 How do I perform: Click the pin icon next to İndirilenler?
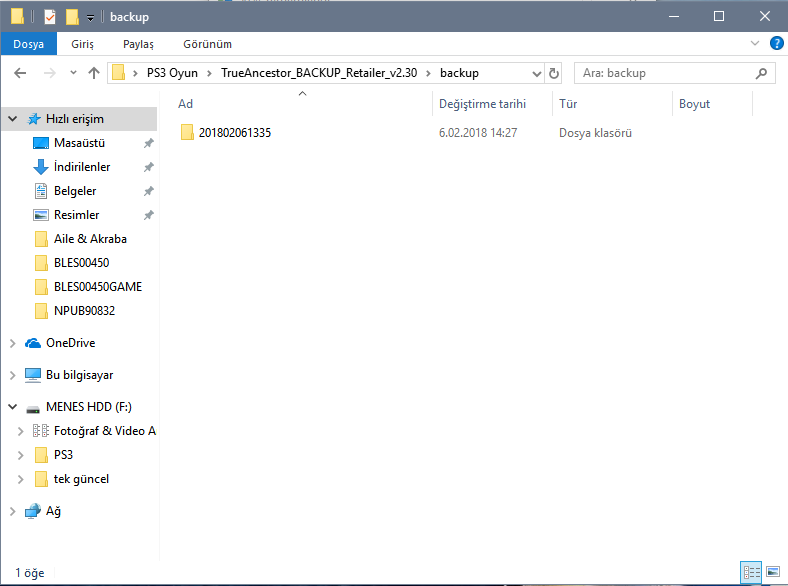click(148, 167)
